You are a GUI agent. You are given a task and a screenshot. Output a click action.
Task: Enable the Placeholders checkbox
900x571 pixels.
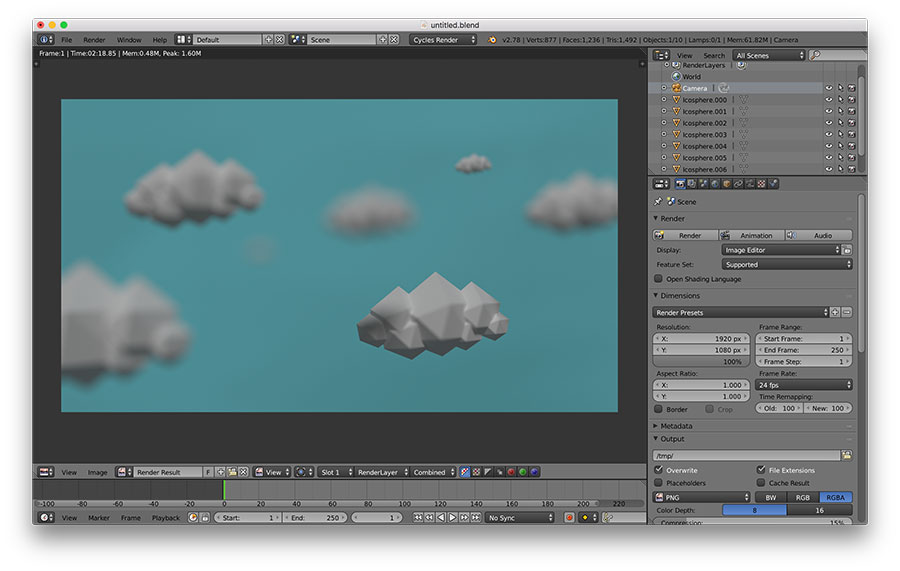(658, 483)
